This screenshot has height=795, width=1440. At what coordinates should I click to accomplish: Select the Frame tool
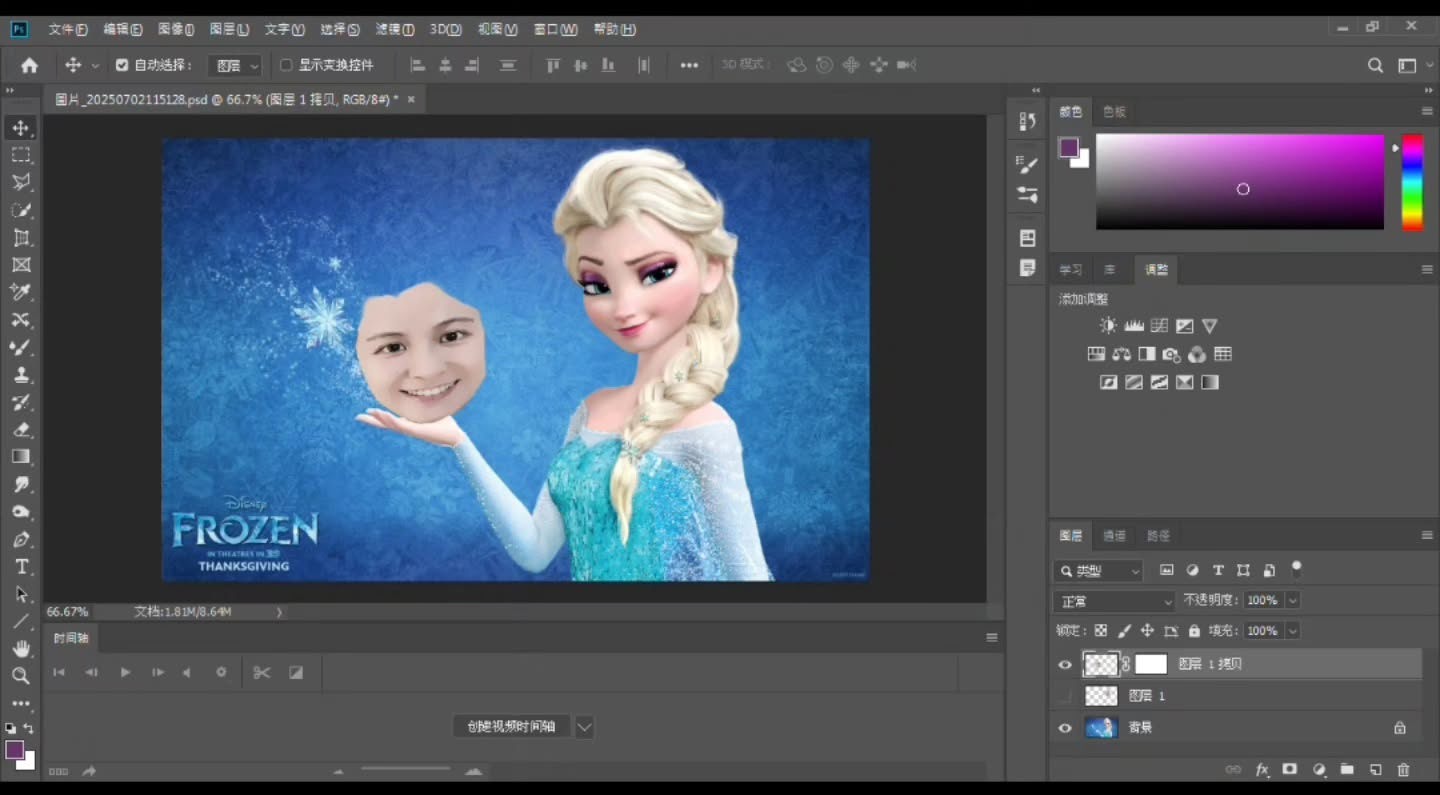point(21,265)
